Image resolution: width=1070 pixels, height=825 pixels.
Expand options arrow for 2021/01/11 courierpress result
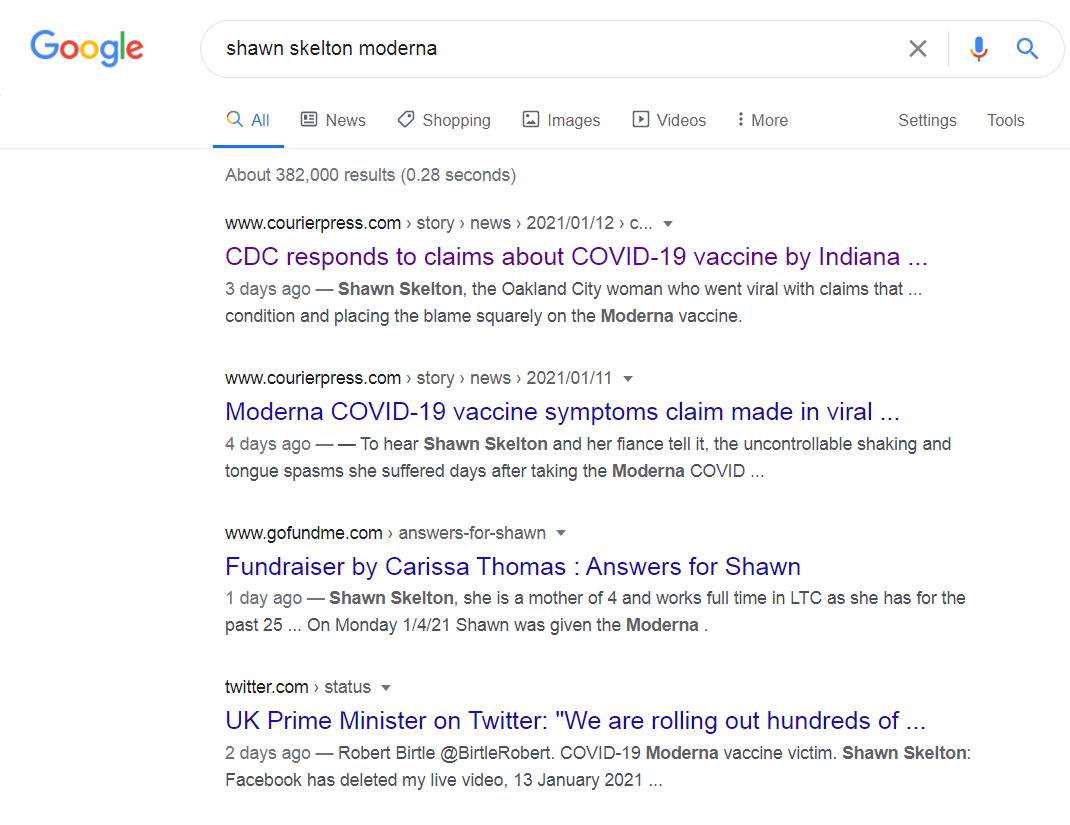[x=628, y=379]
